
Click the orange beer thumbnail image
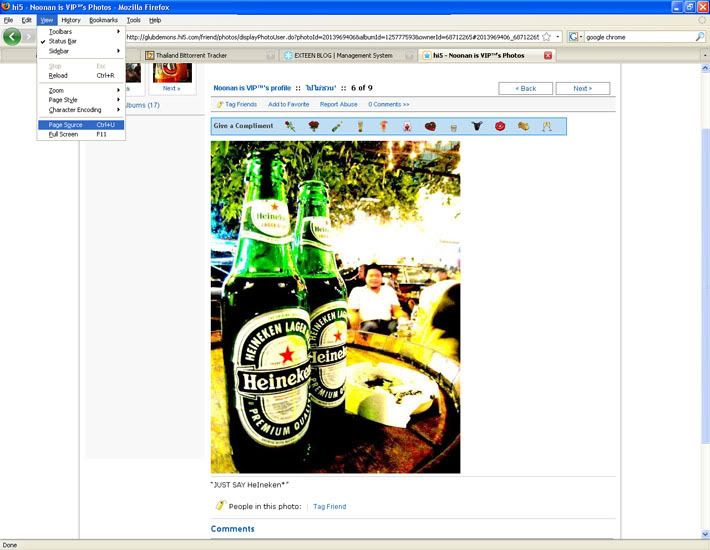point(172,73)
